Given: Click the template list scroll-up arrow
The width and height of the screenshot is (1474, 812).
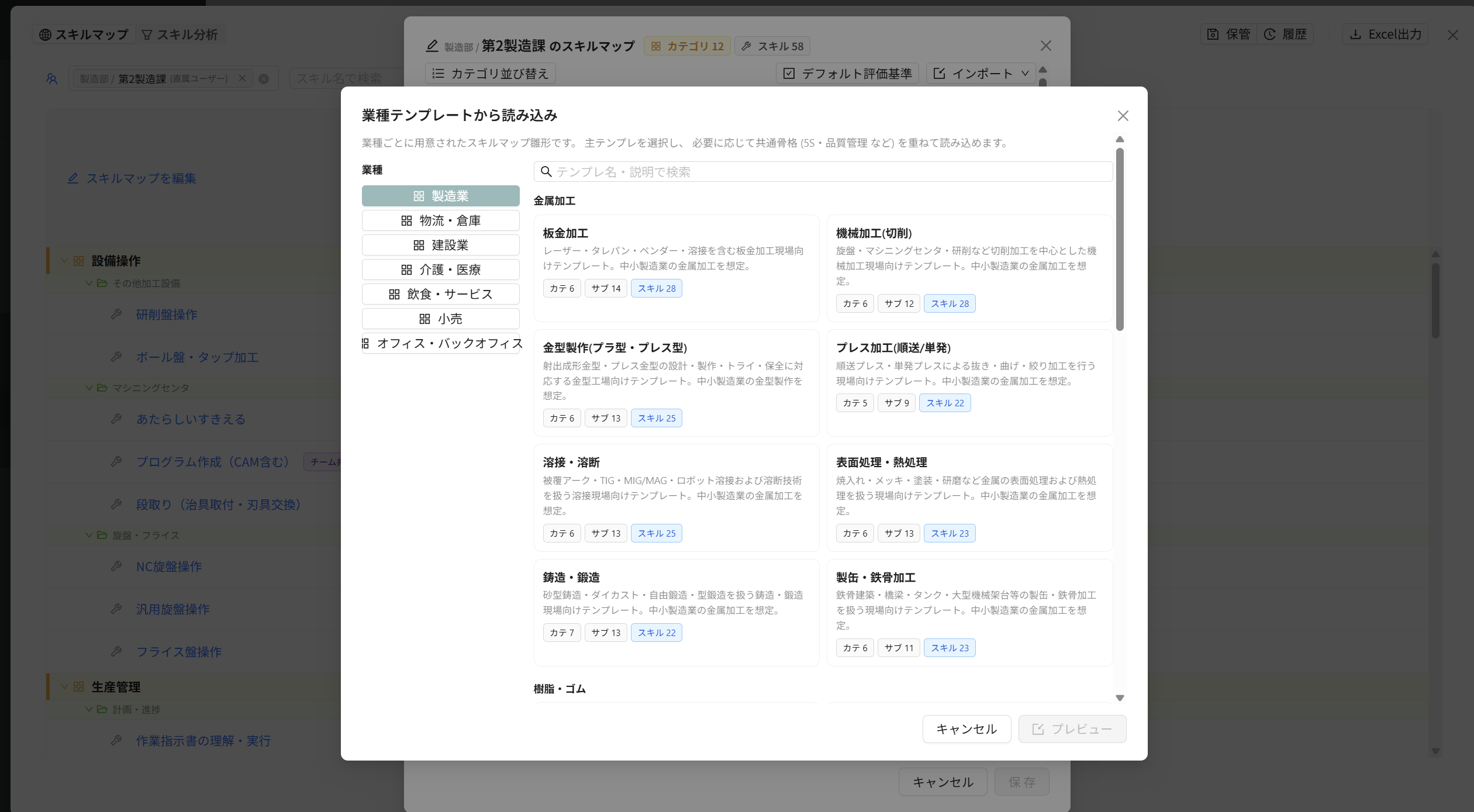Looking at the screenshot, I should pos(1120,139).
